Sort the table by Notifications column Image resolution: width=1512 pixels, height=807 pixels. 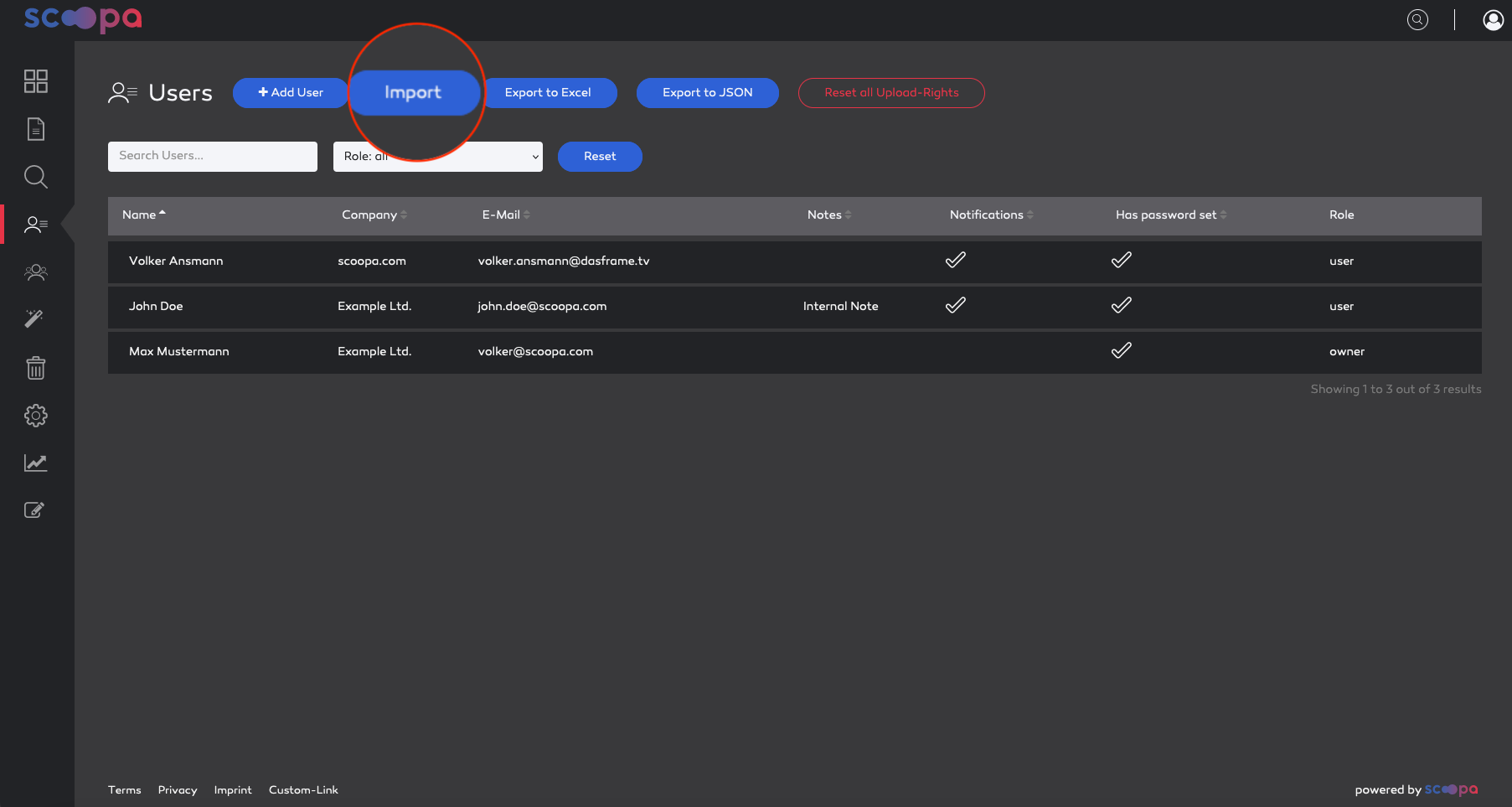pyautogui.click(x=992, y=215)
